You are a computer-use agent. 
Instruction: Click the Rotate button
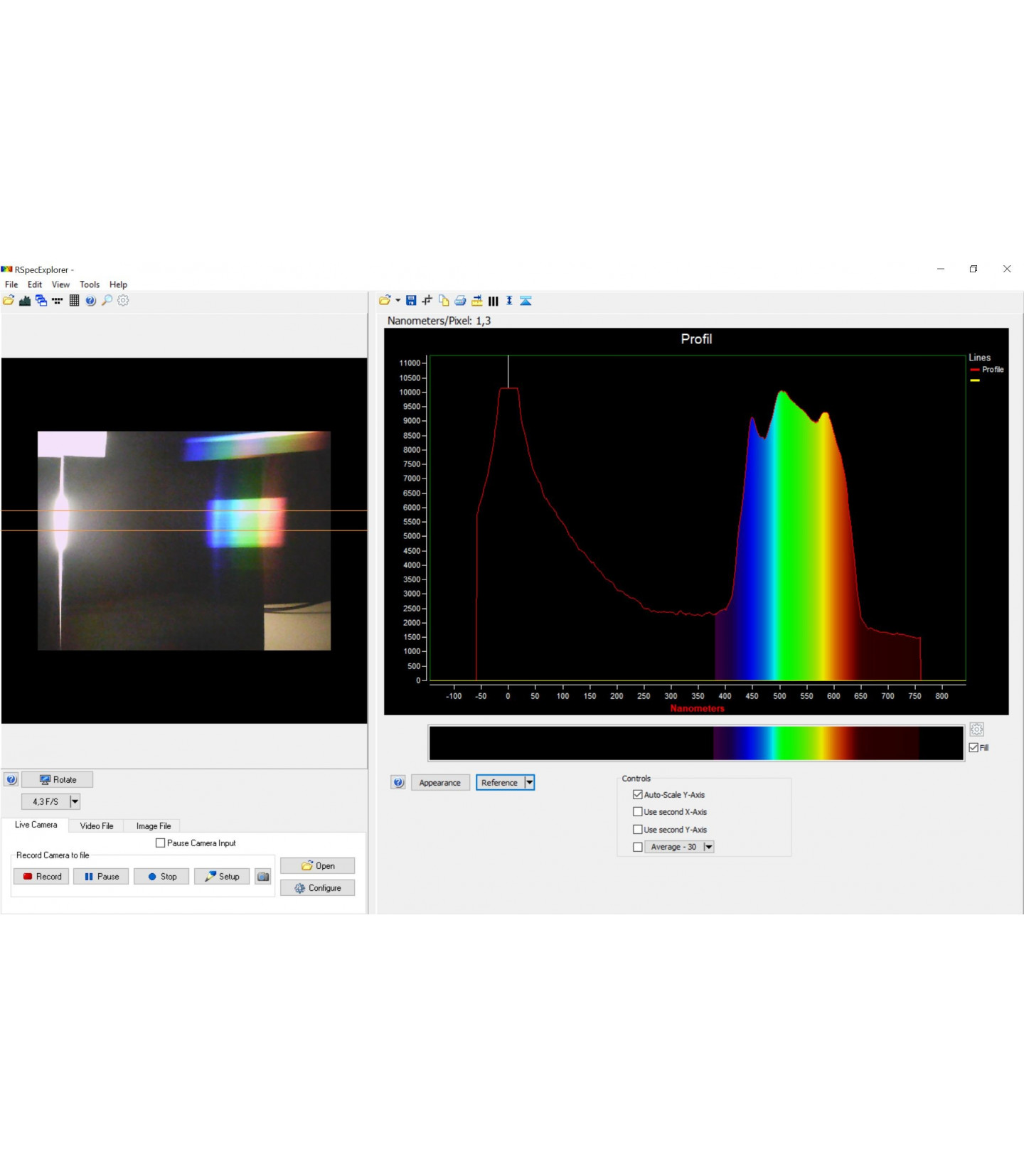click(58, 780)
